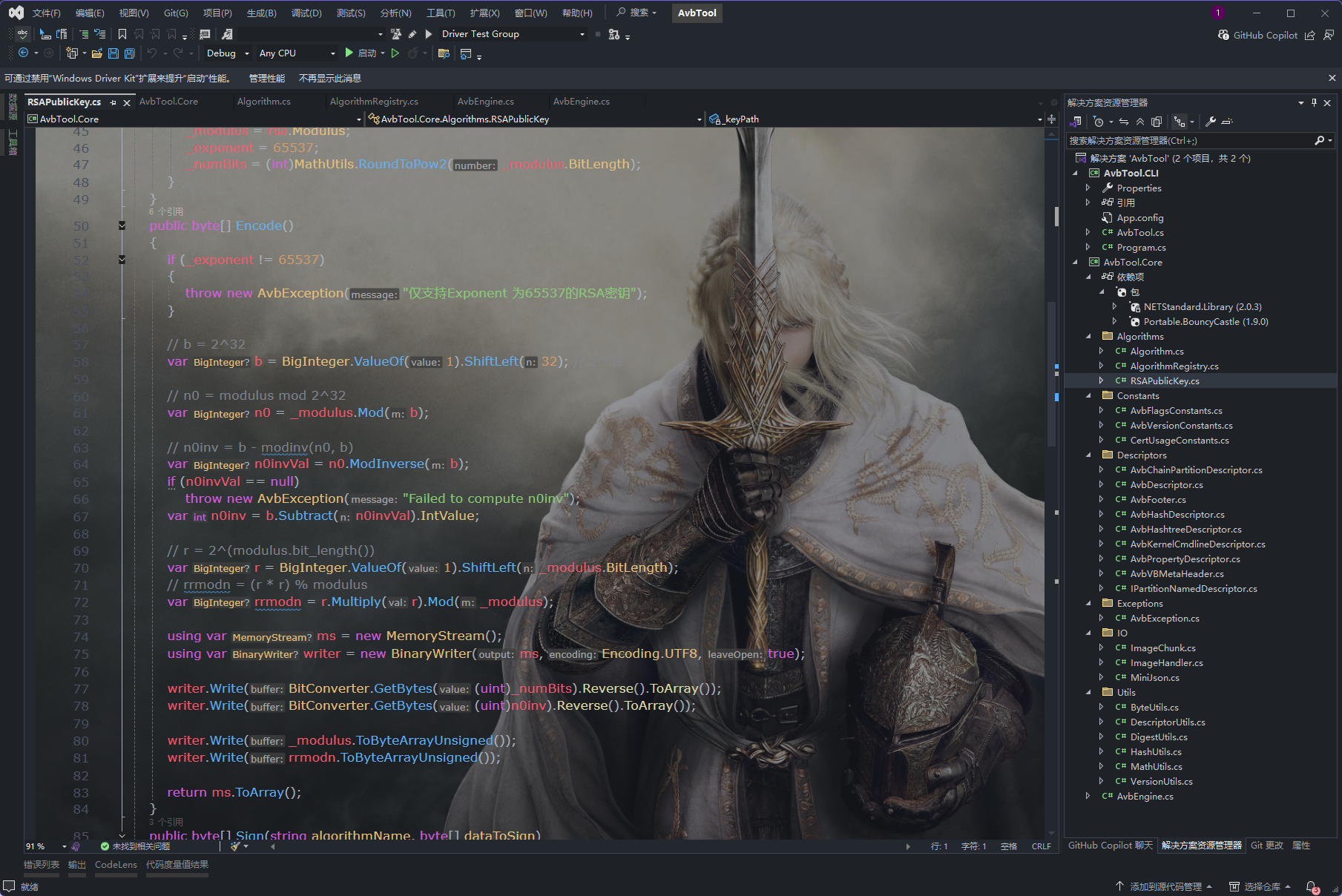The width and height of the screenshot is (1342, 896).
Task: Click the Solution Explorer search box
Action: pyautogui.click(x=1187, y=140)
